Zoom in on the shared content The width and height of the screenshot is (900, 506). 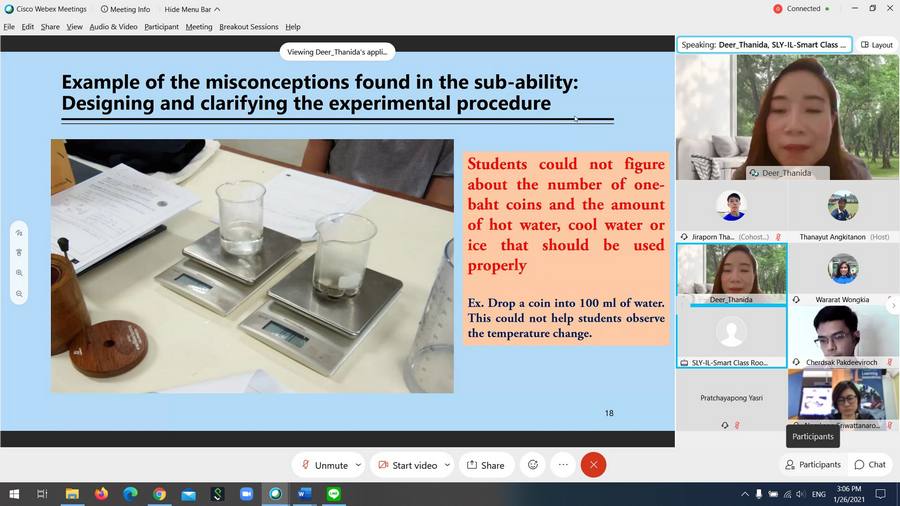[x=19, y=272]
